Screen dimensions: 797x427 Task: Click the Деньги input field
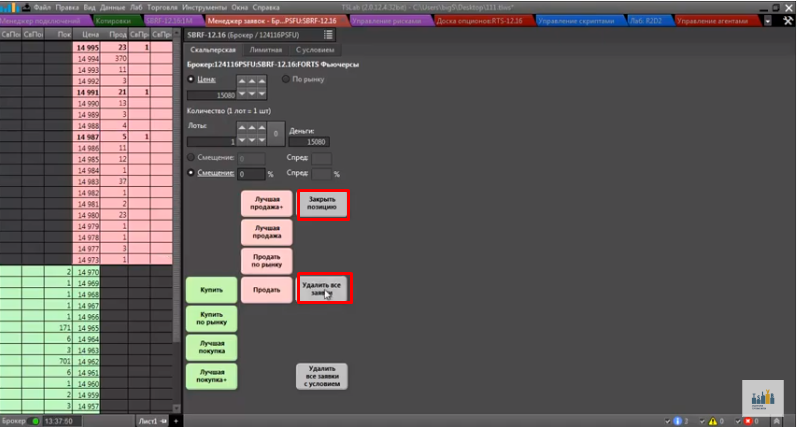(x=309, y=142)
